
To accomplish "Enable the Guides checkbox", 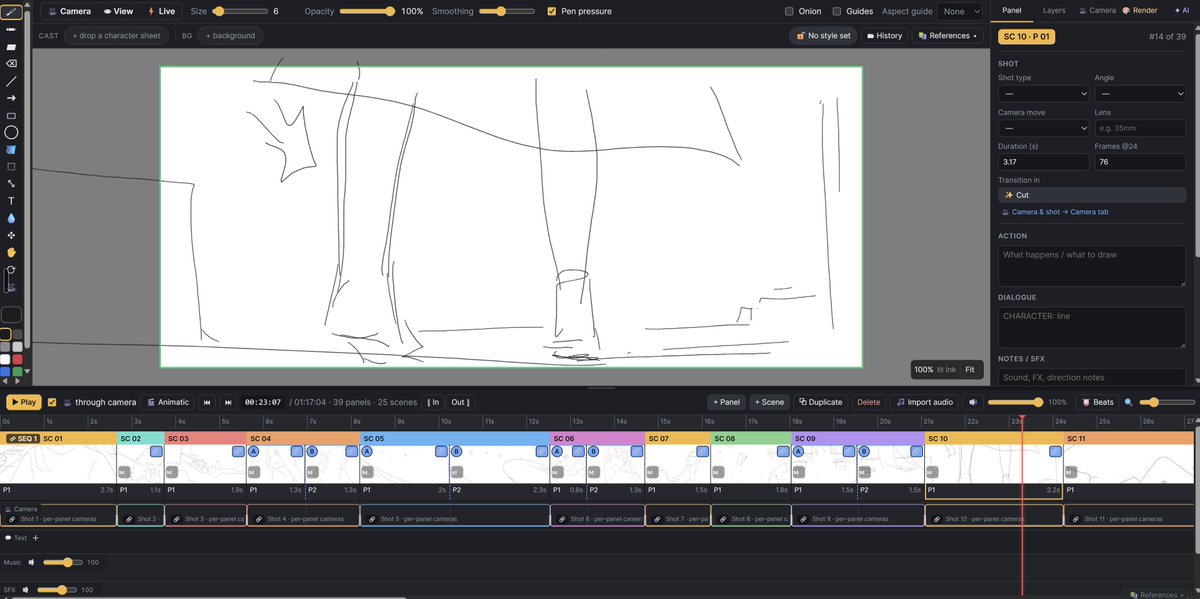I will [837, 12].
